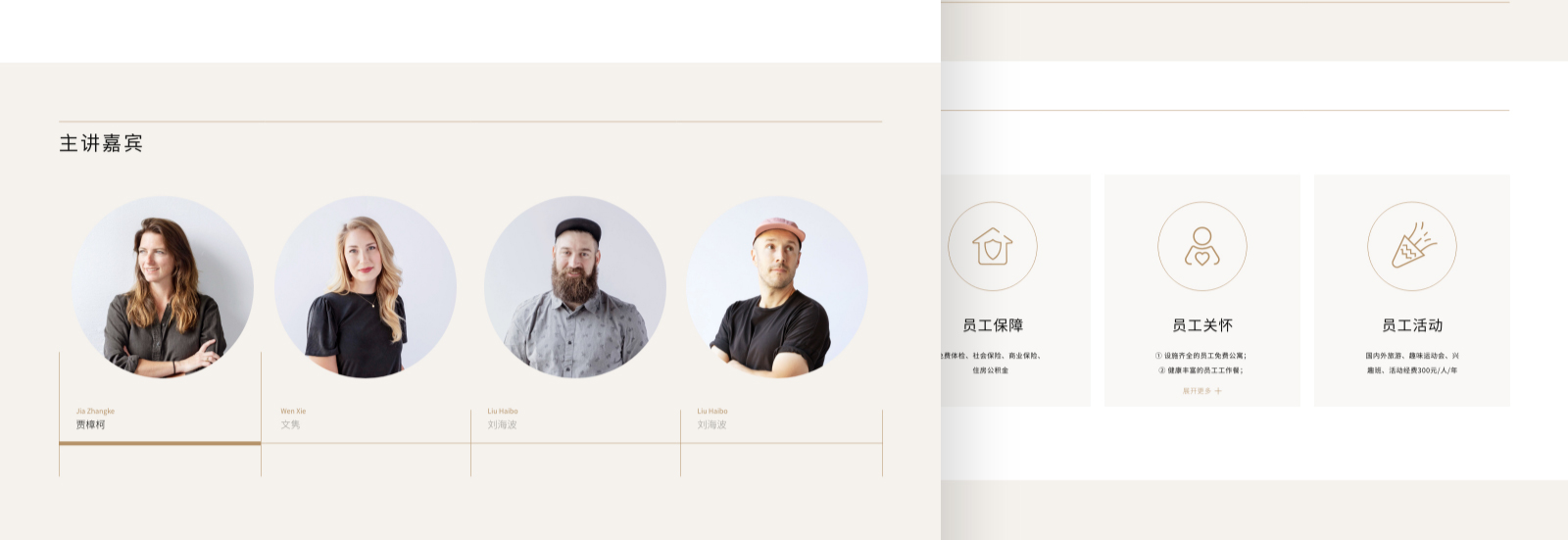This screenshot has width=1568, height=540.
Task: Click the gold active underline below 贾樟柯
Action: (x=160, y=443)
